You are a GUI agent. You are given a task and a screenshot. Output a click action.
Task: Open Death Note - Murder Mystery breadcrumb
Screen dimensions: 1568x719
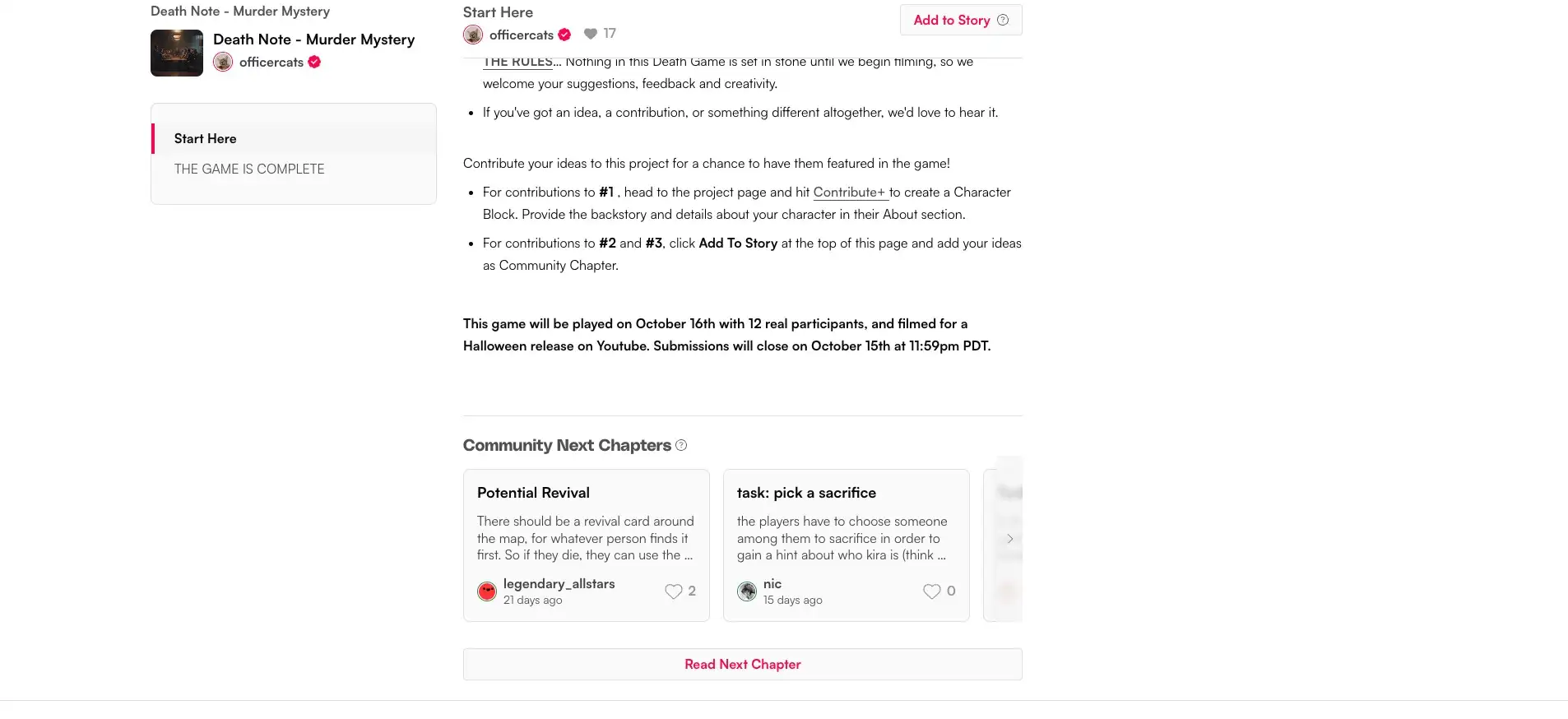[x=240, y=12]
